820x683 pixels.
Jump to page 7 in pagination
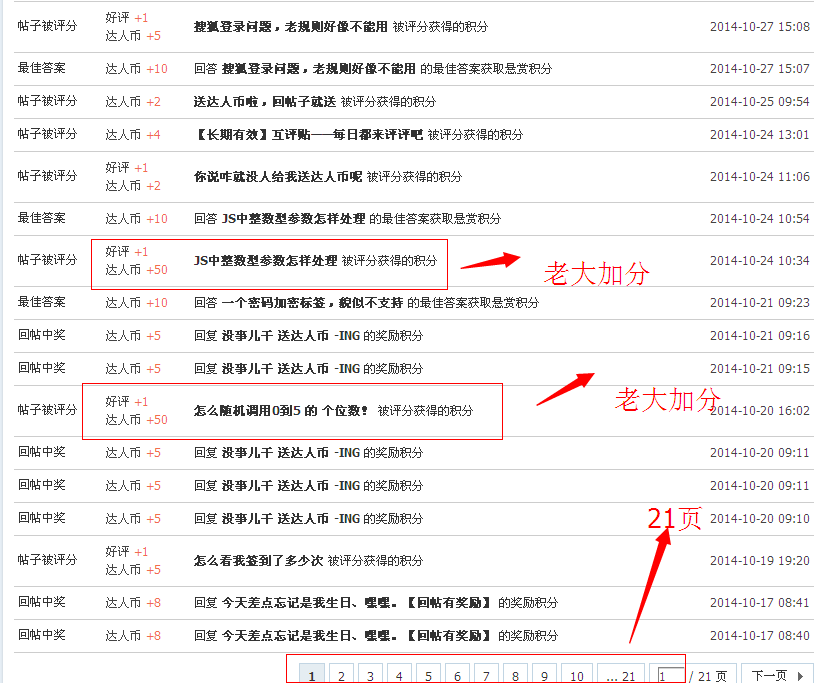click(485, 675)
